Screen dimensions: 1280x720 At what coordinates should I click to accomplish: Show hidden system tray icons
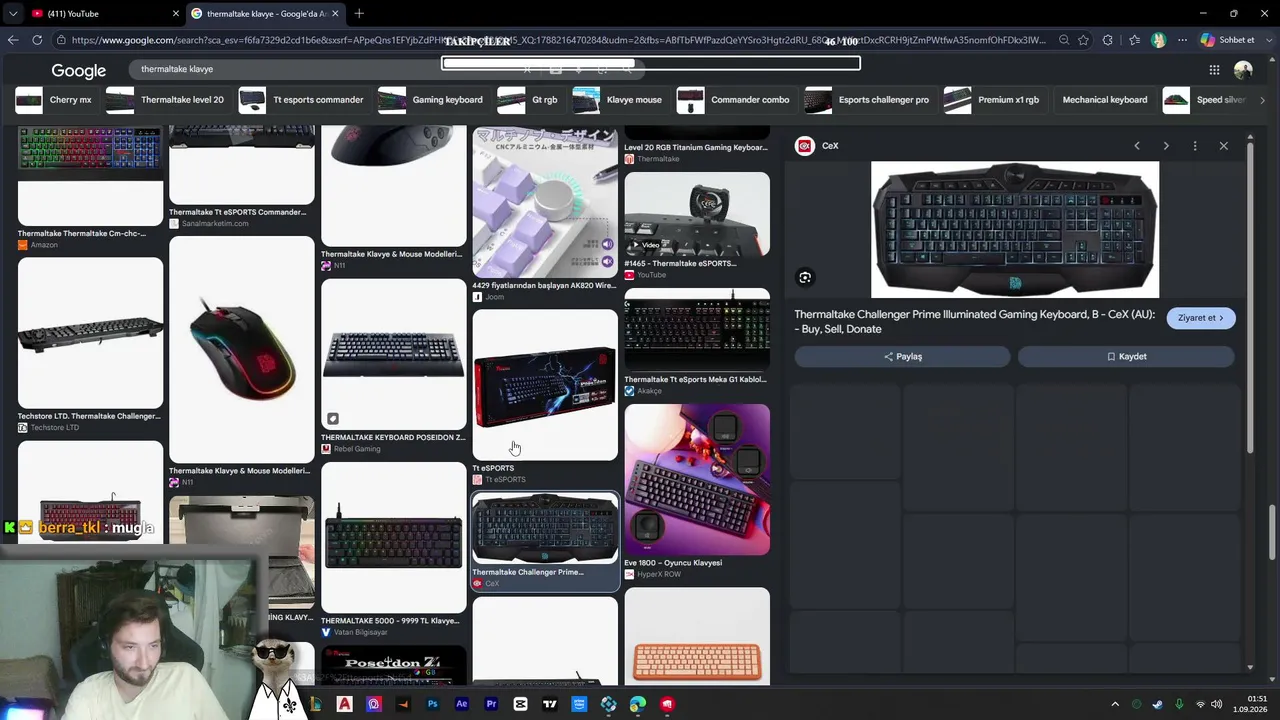tap(1115, 704)
